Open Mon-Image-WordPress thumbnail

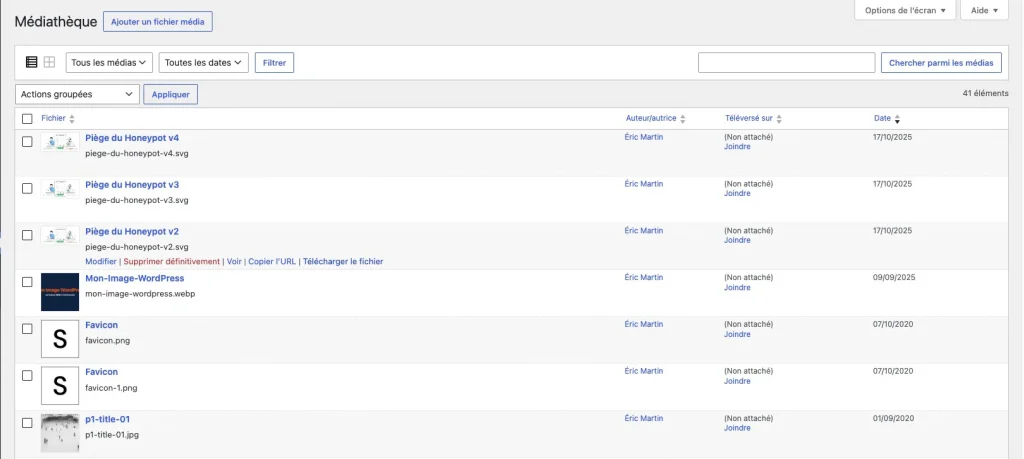[60, 292]
